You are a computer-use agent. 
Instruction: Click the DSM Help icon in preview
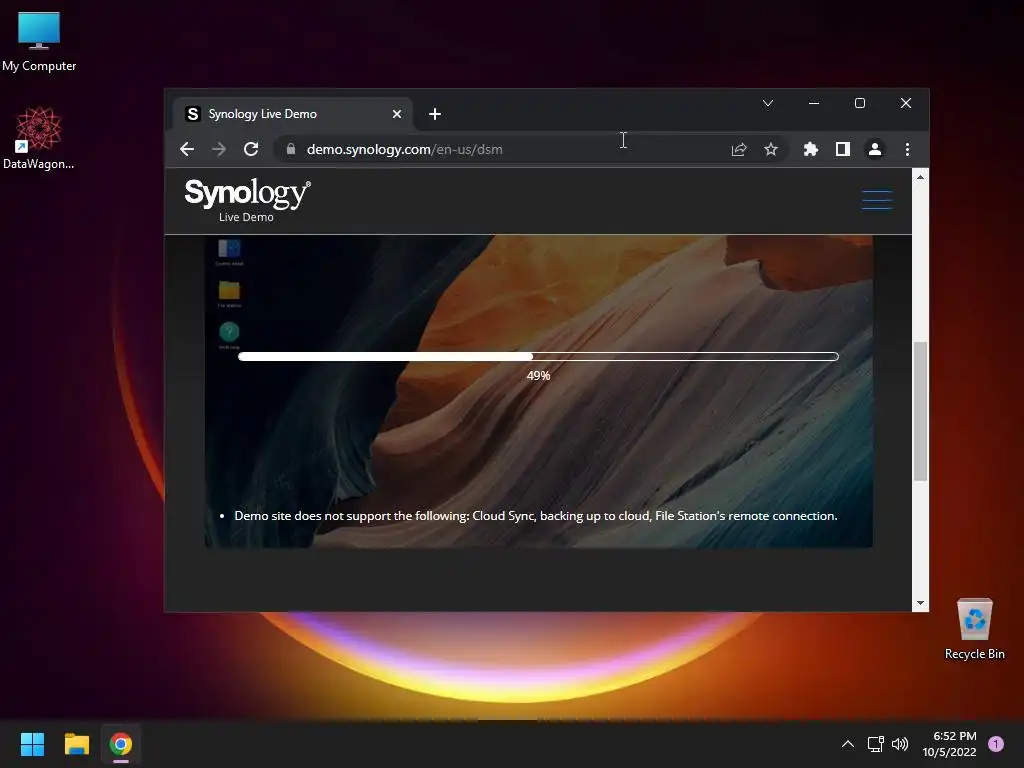point(229,335)
